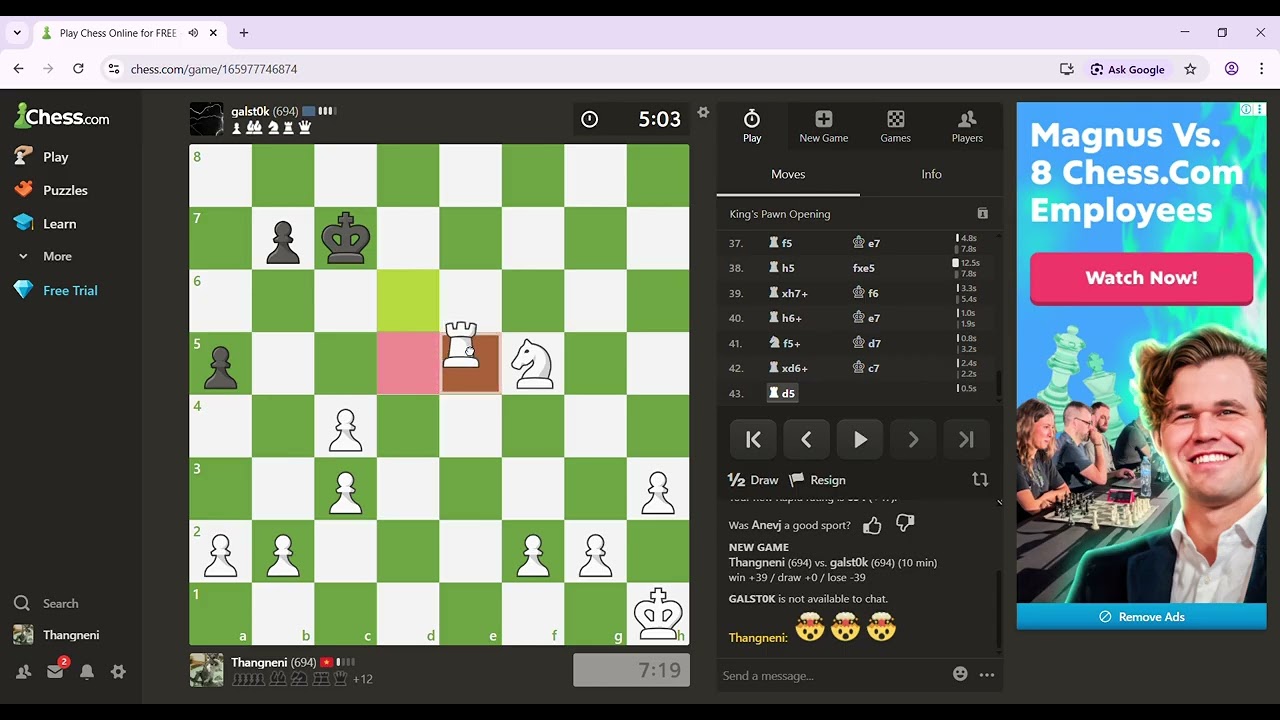Click the galst0k opponent avatar

coord(207,119)
